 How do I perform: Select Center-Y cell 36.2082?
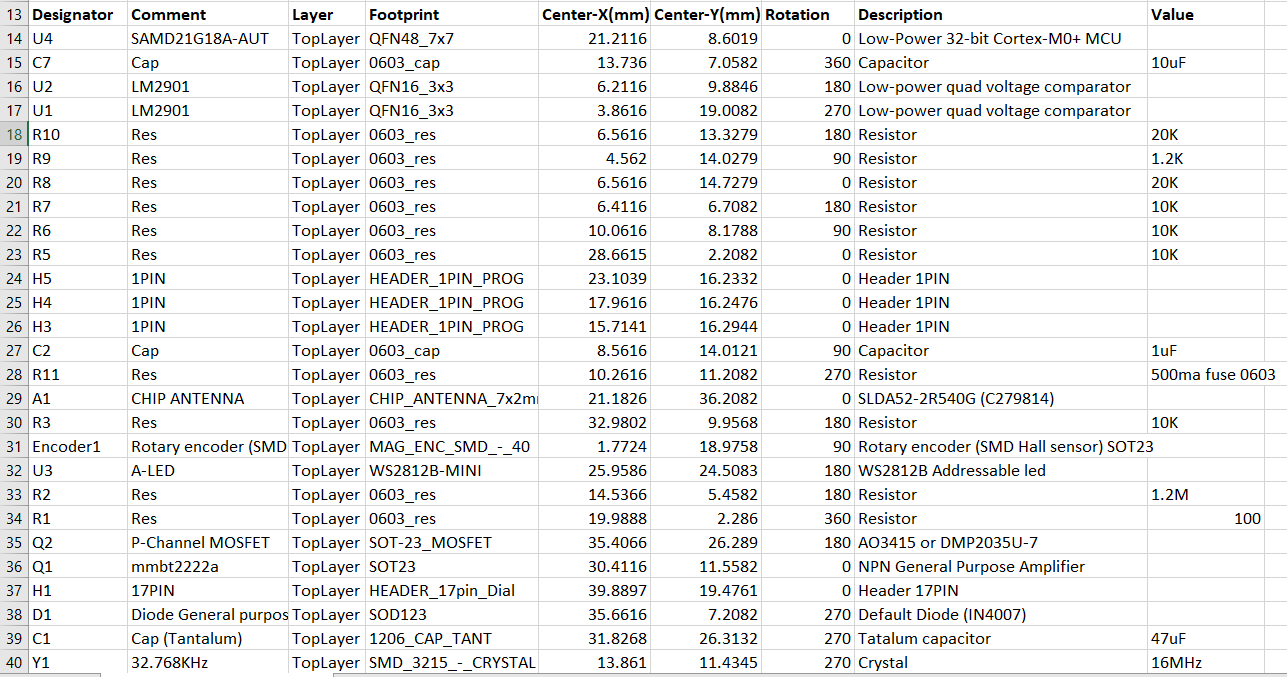coord(707,399)
